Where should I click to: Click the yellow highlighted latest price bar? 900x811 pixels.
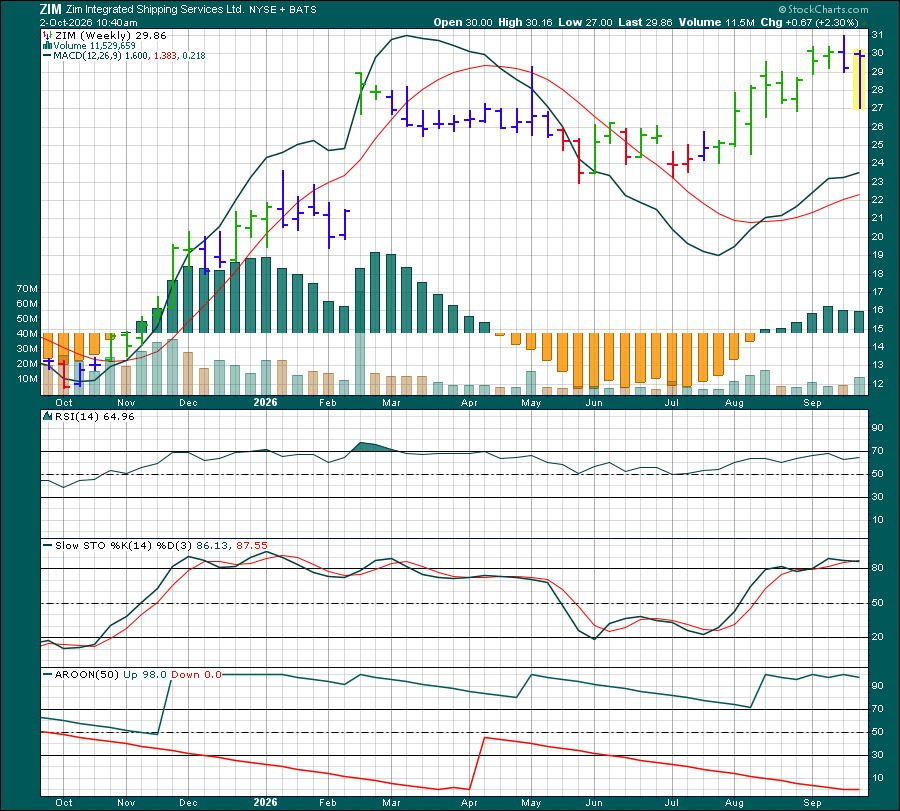point(859,79)
